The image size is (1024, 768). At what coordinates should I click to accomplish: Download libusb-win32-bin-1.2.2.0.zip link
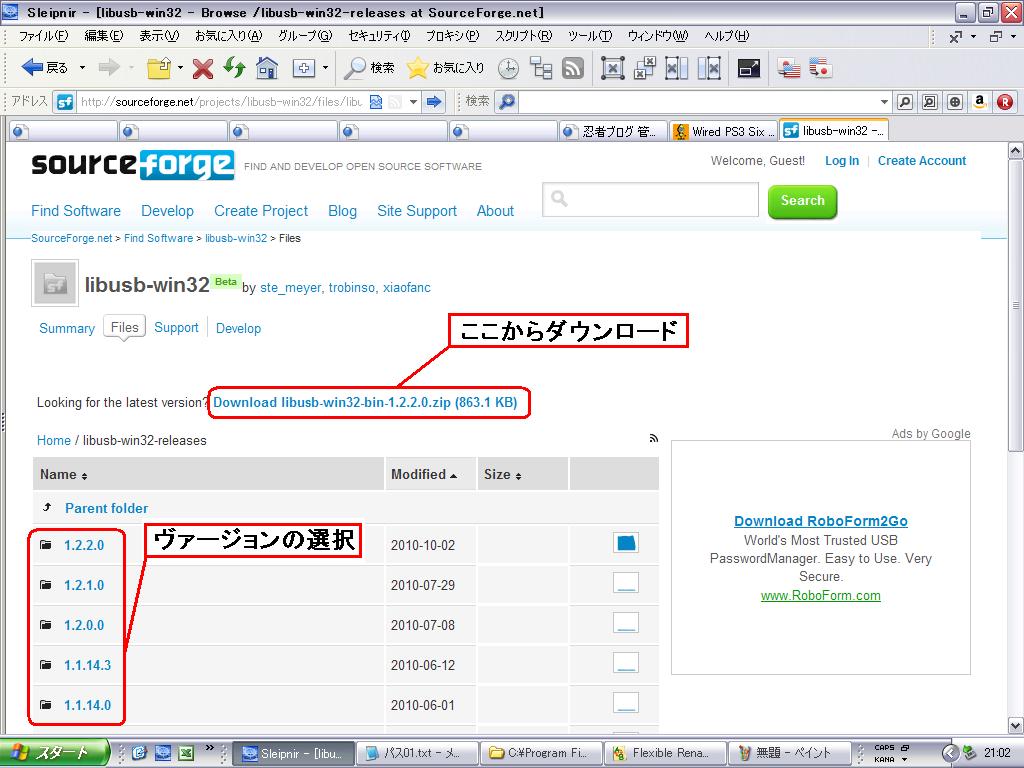tap(365, 402)
